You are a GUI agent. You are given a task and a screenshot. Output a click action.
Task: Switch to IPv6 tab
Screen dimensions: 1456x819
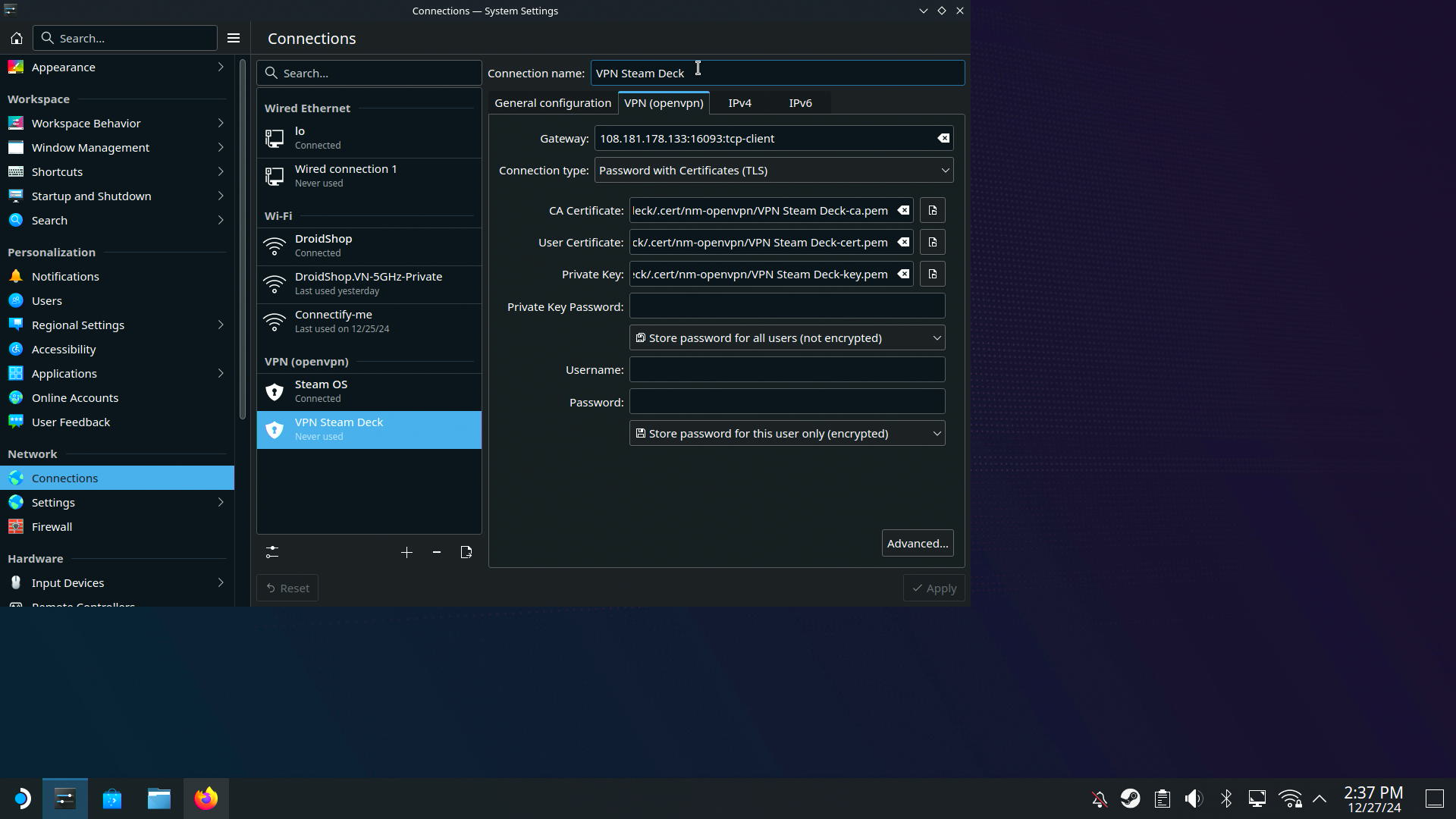(x=801, y=103)
